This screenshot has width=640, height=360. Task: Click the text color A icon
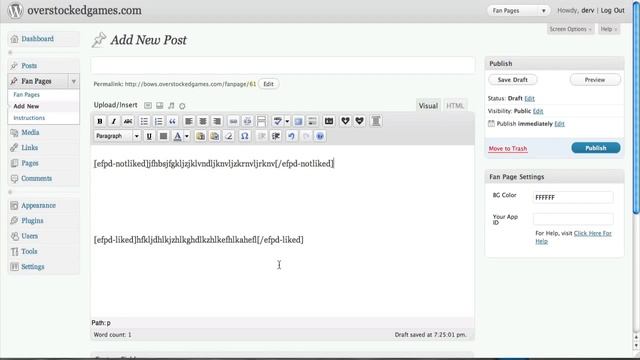[x=178, y=136]
